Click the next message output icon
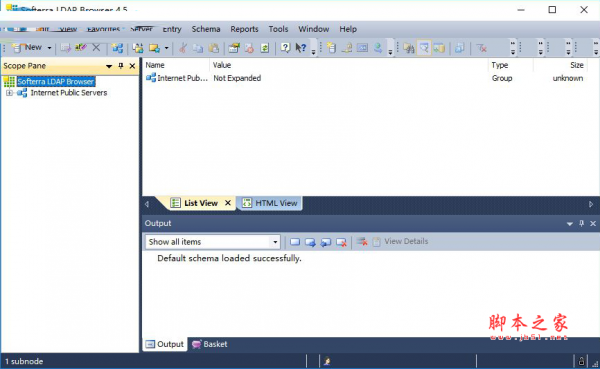Screen dimensions: 600x369 [310, 242]
